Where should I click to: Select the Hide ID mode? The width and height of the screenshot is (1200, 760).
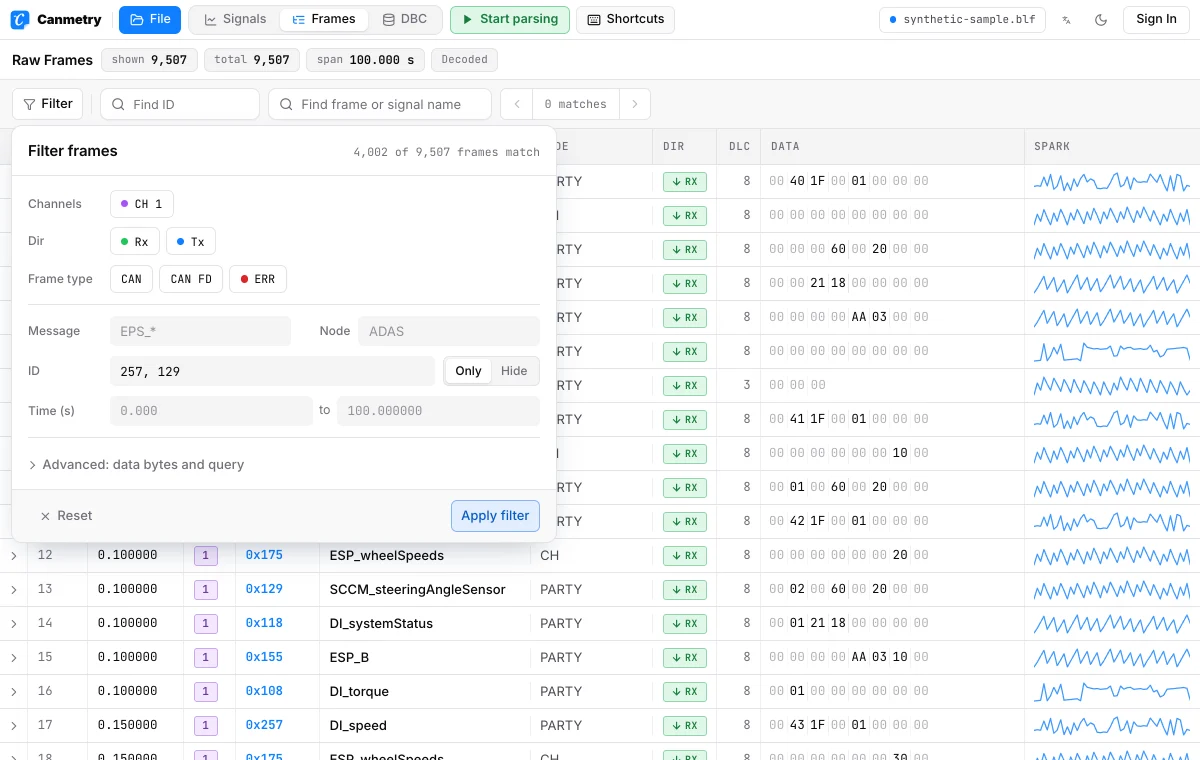coord(514,371)
